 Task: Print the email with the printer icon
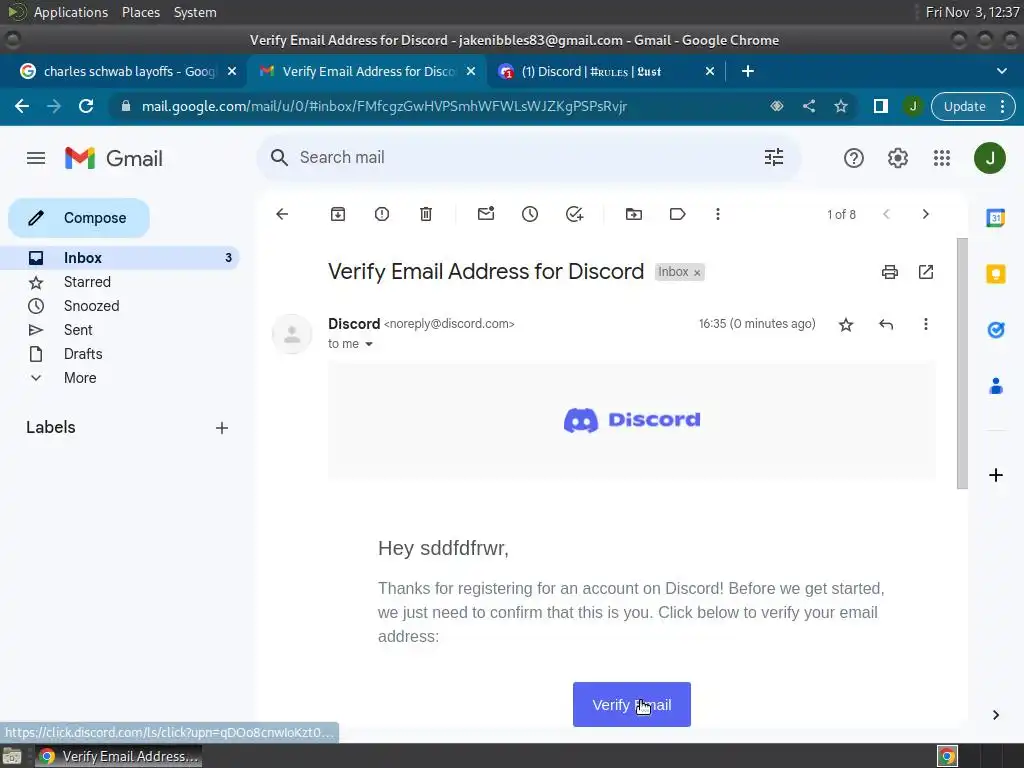889,272
